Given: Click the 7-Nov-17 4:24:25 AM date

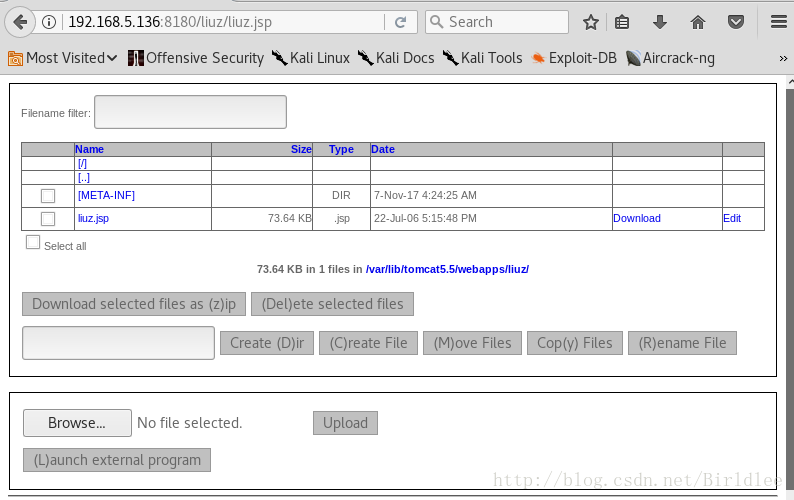Looking at the screenshot, I should pos(425,196).
